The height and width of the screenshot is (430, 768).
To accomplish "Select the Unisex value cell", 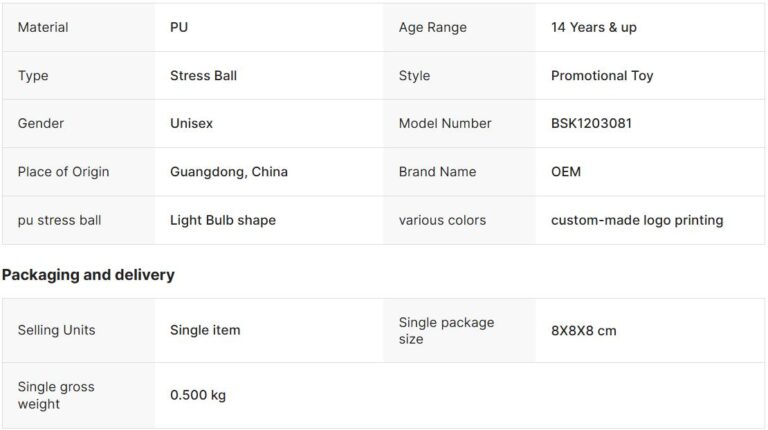I will pyautogui.click(x=192, y=123).
